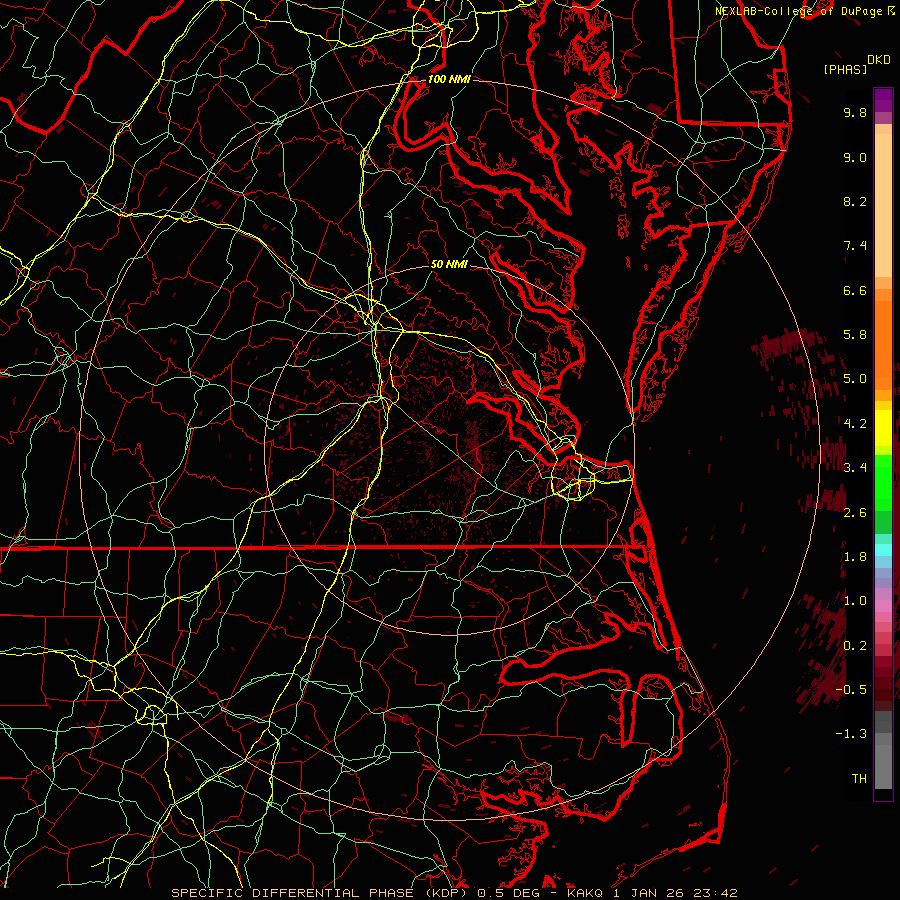
Task: Click the "DKD" legend unit label
Action: point(878,59)
